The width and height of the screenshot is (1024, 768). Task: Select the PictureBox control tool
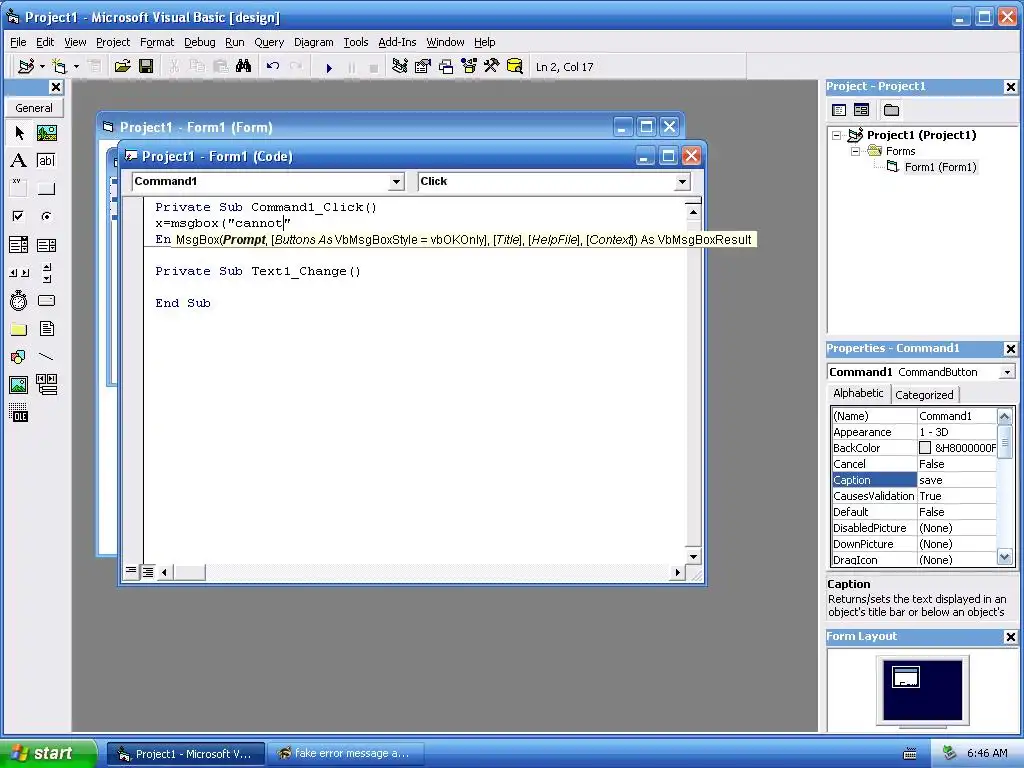[46, 133]
